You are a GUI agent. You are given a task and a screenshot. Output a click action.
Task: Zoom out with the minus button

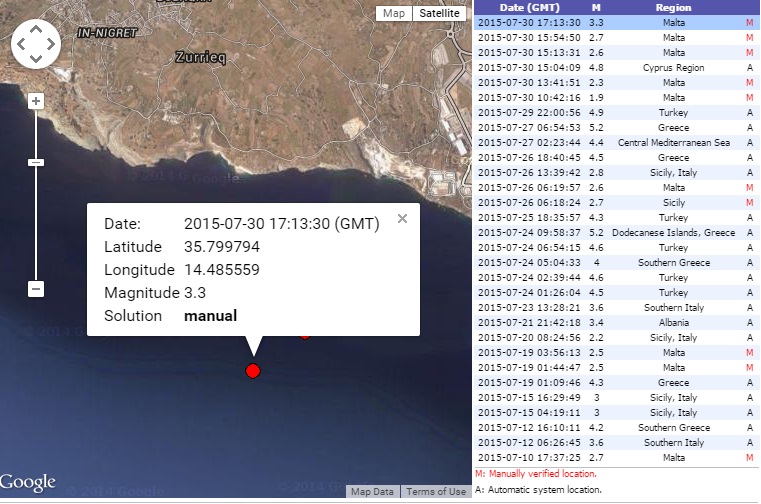[x=36, y=289]
